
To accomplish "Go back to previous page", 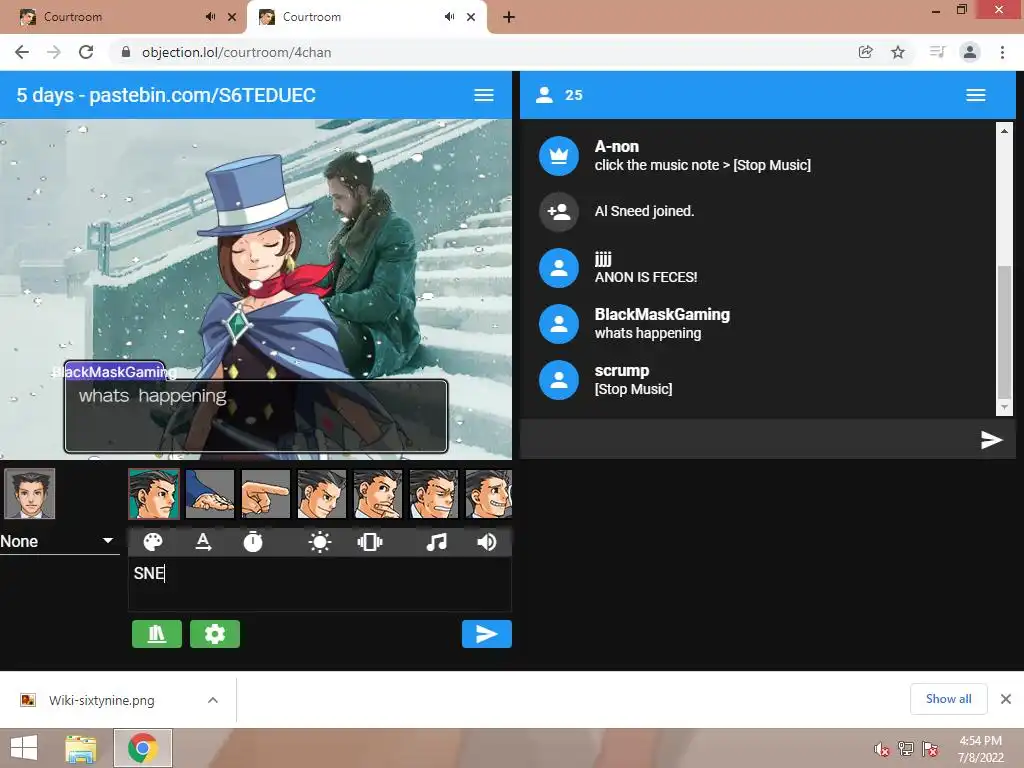I will 22,52.
